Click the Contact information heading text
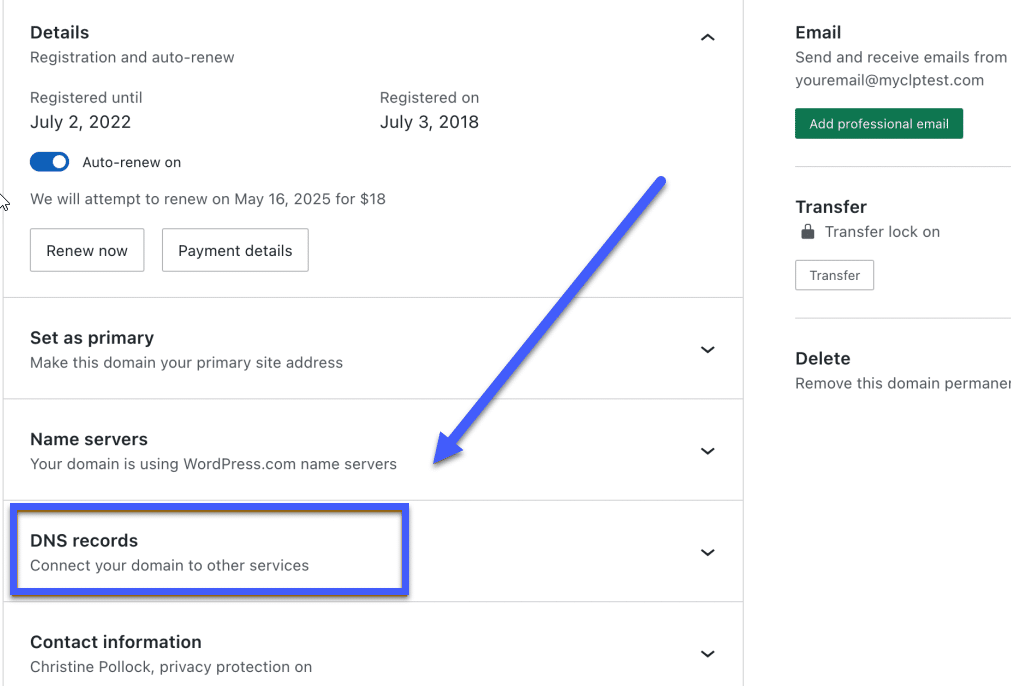Image resolution: width=1011 pixels, height=686 pixels. coord(116,642)
